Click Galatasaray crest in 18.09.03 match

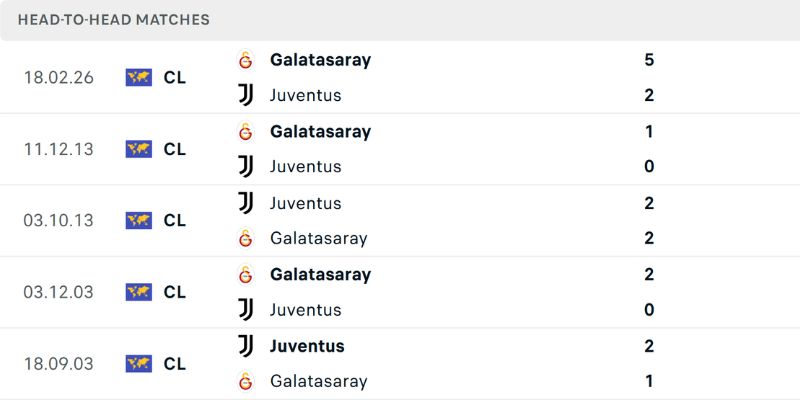(x=246, y=381)
